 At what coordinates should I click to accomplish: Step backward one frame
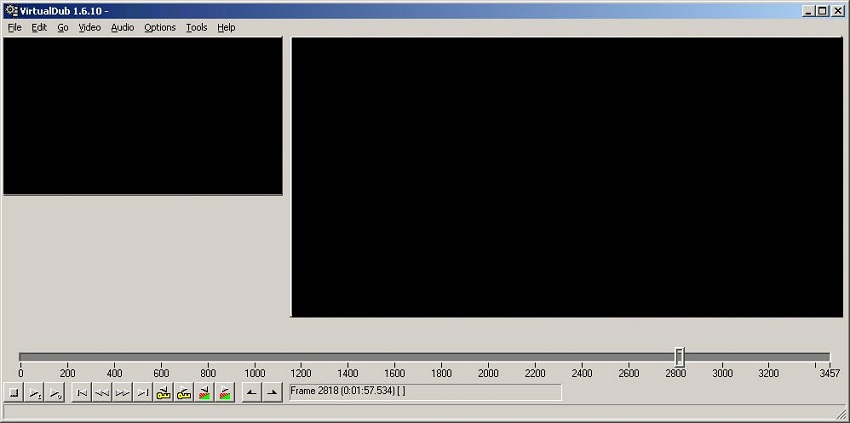pos(102,393)
